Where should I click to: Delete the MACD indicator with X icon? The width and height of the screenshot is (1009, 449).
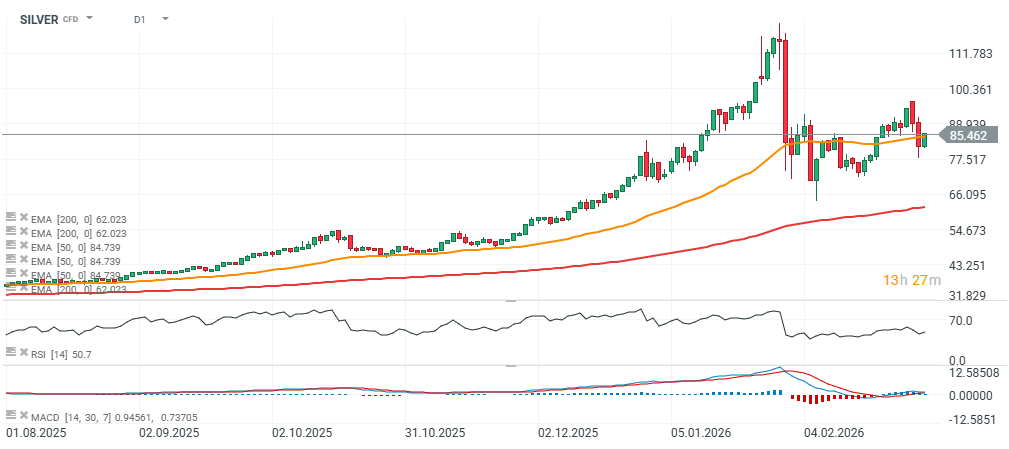(22, 414)
